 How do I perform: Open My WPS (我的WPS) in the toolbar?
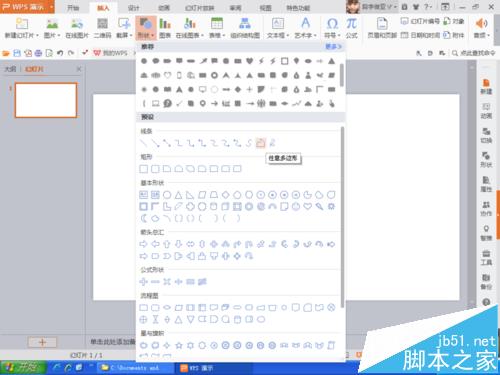pyautogui.click(x=111, y=53)
